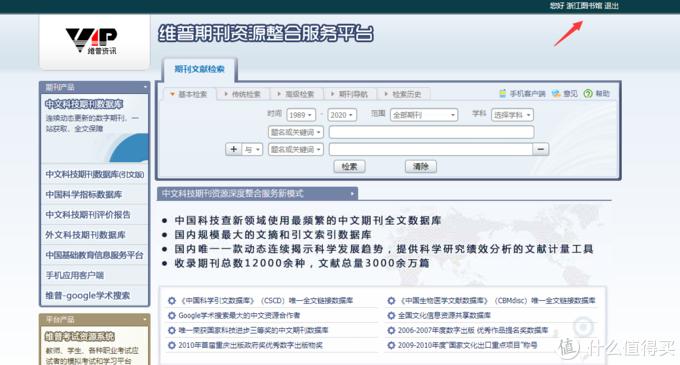The image size is (680, 365).
Task: Click the VIP 维普资讯 logo
Action: click(92, 41)
